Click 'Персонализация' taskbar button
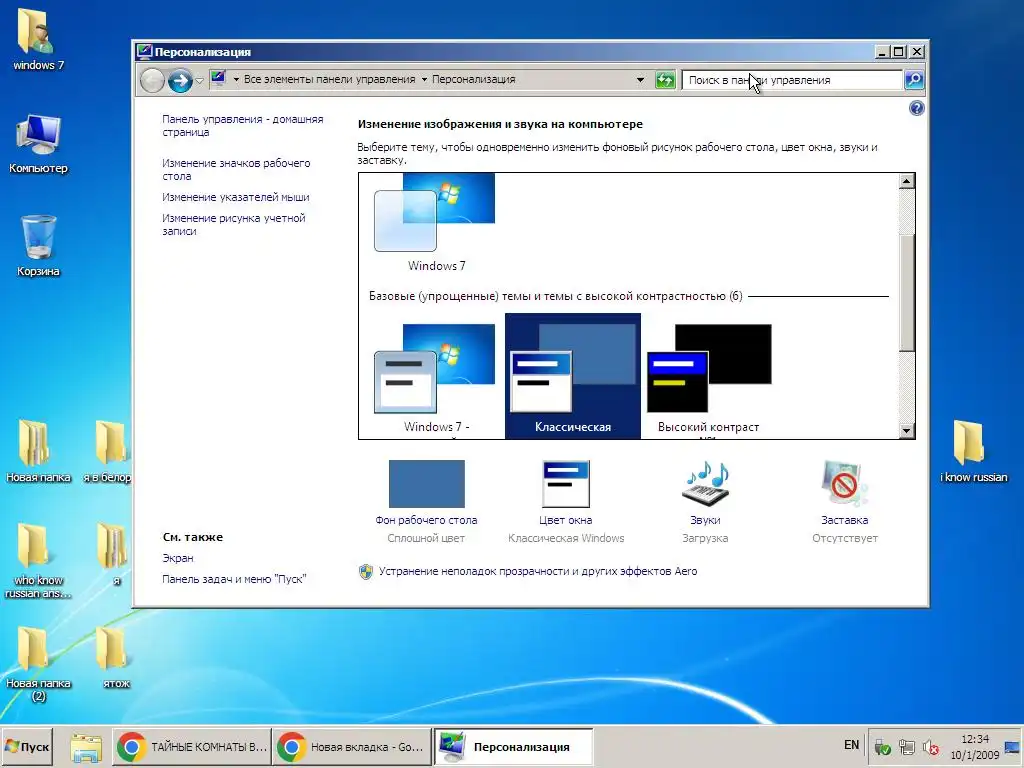 pyautogui.click(x=513, y=746)
